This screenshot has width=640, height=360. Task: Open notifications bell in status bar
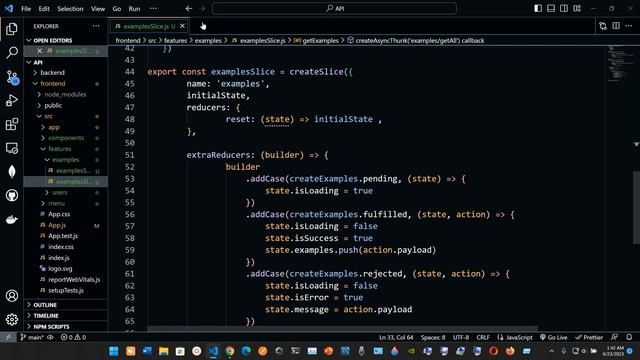point(629,337)
